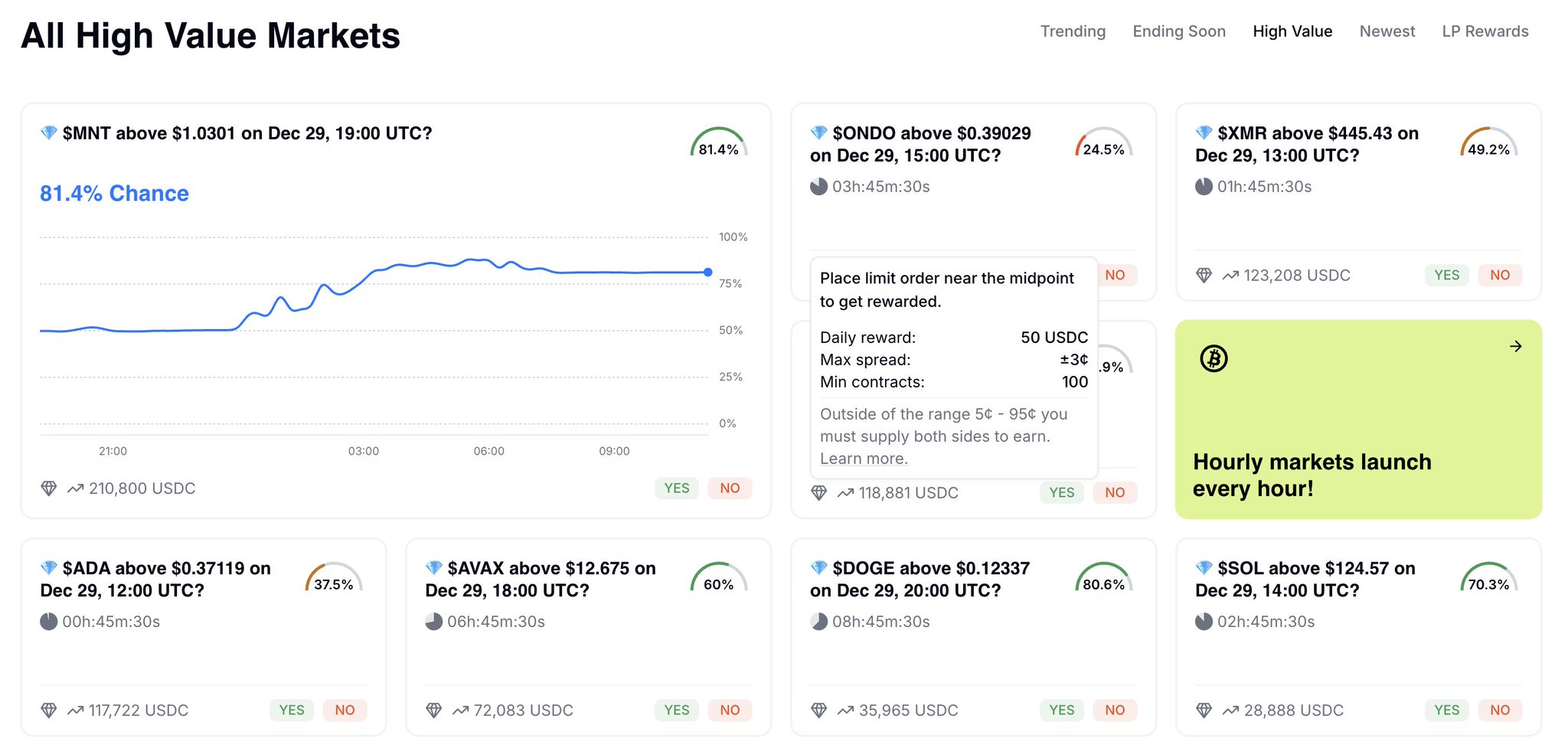The height and width of the screenshot is (748, 1568).
Task: Click the arrow icon on hourly markets banner
Action: pyautogui.click(x=1515, y=347)
